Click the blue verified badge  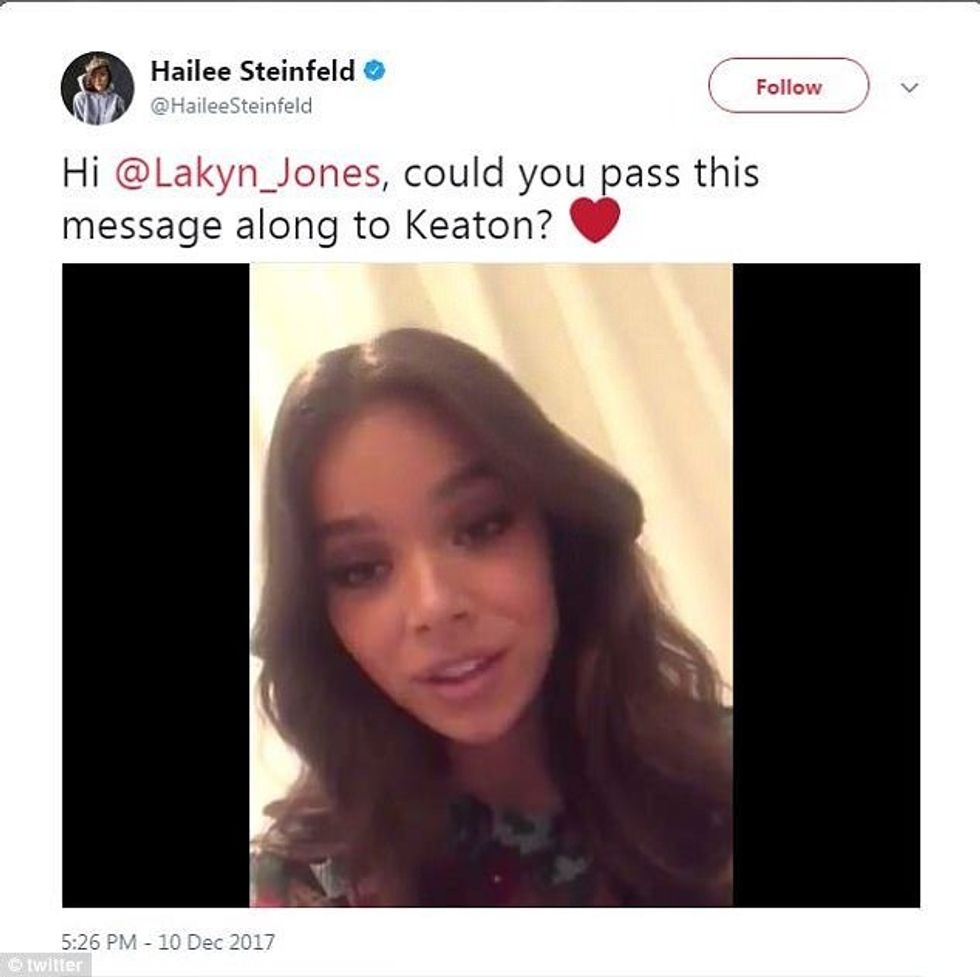coord(374,70)
